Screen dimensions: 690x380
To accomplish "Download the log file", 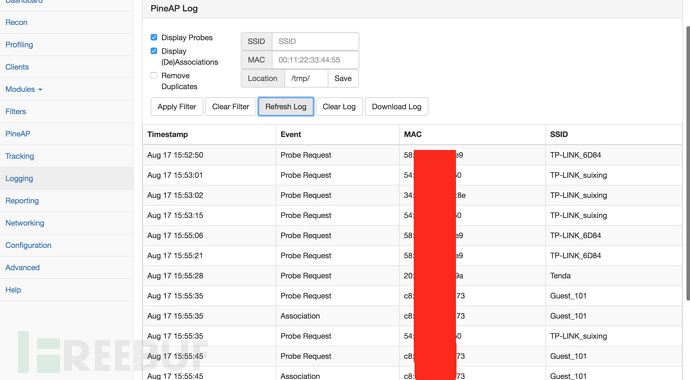I will pos(396,106).
